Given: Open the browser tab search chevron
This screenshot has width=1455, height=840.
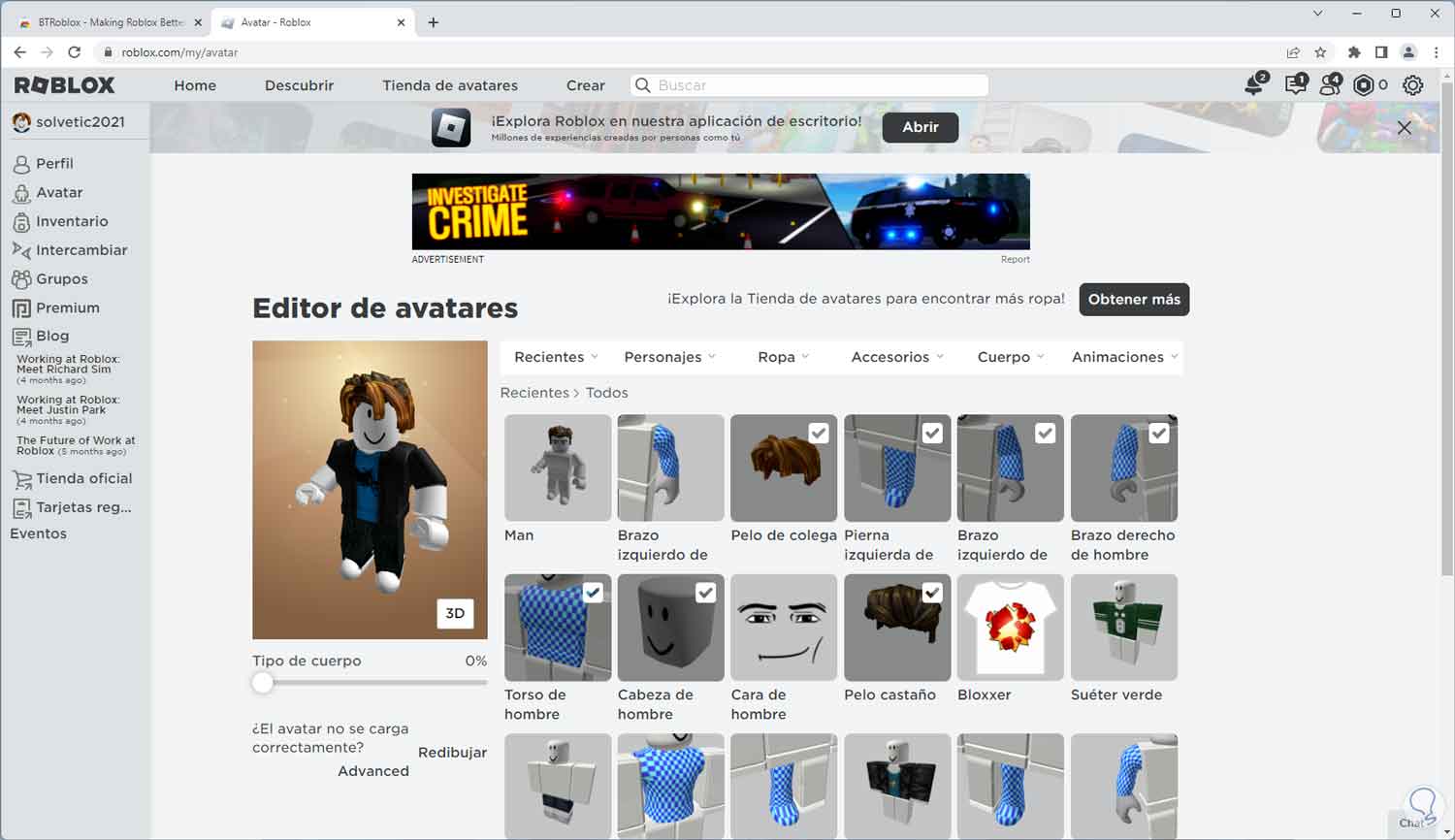Looking at the screenshot, I should [1317, 14].
